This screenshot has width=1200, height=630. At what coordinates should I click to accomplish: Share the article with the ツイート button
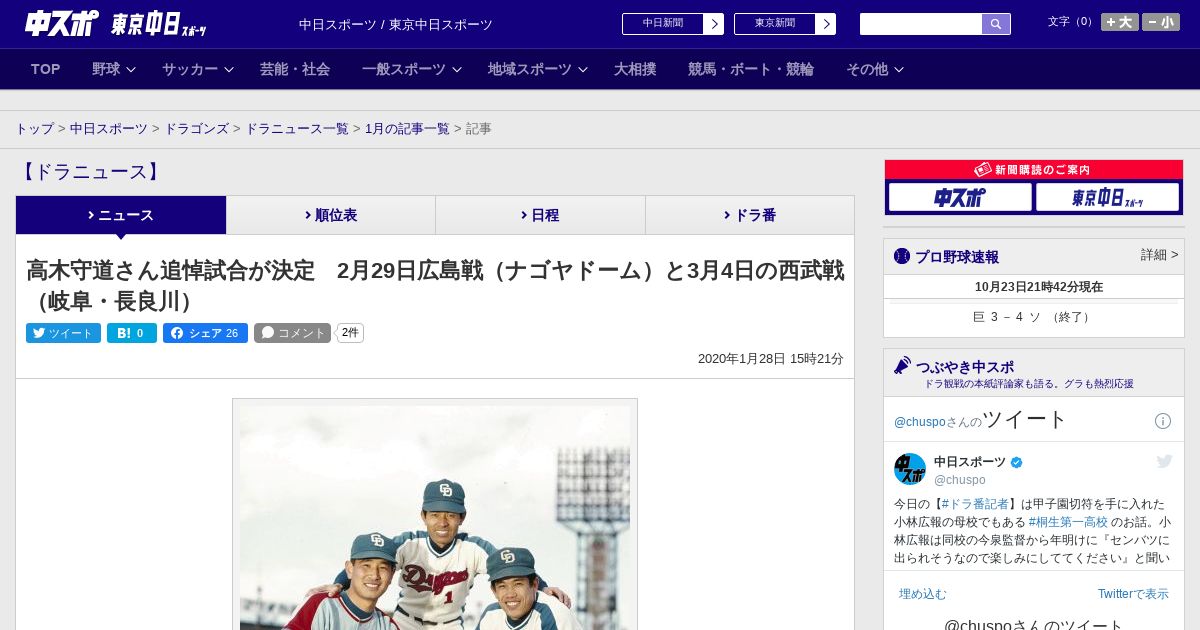point(63,333)
